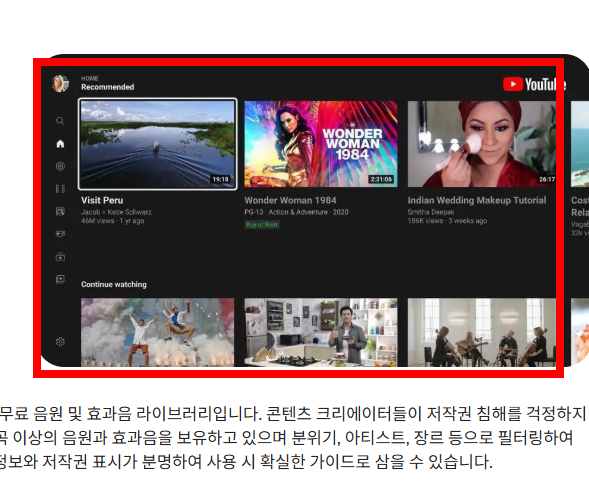
Task: Click the 'Visit Peru' video title
Action: point(102,200)
